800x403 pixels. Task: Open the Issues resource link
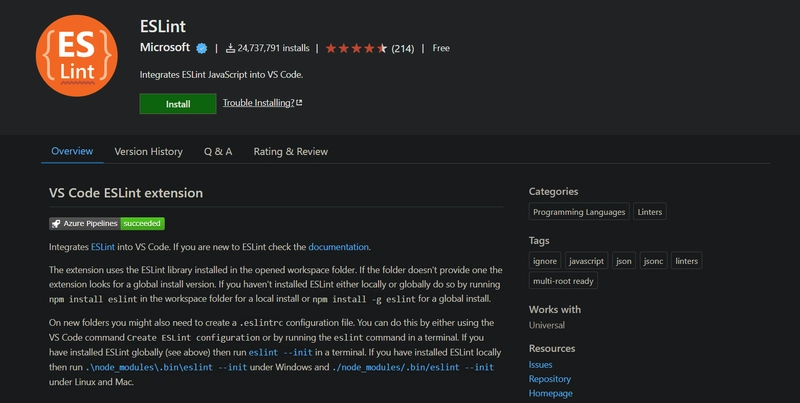tap(540, 365)
